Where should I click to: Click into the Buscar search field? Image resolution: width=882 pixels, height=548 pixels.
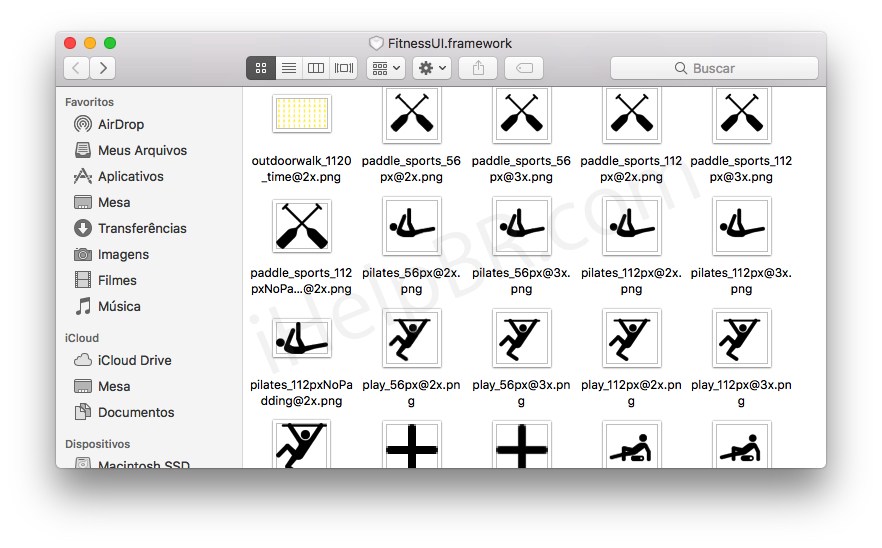coord(714,68)
